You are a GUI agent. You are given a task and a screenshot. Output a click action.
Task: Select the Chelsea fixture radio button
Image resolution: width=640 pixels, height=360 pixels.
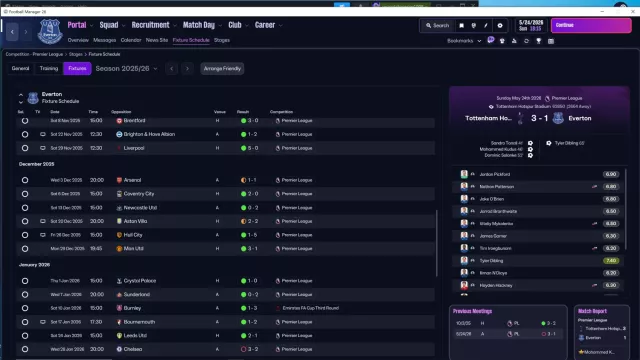click(25, 349)
